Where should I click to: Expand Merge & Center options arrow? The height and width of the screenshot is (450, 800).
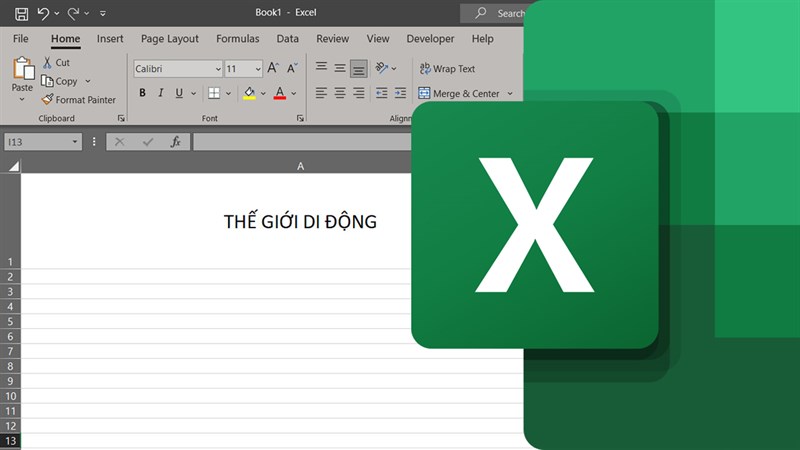point(510,93)
